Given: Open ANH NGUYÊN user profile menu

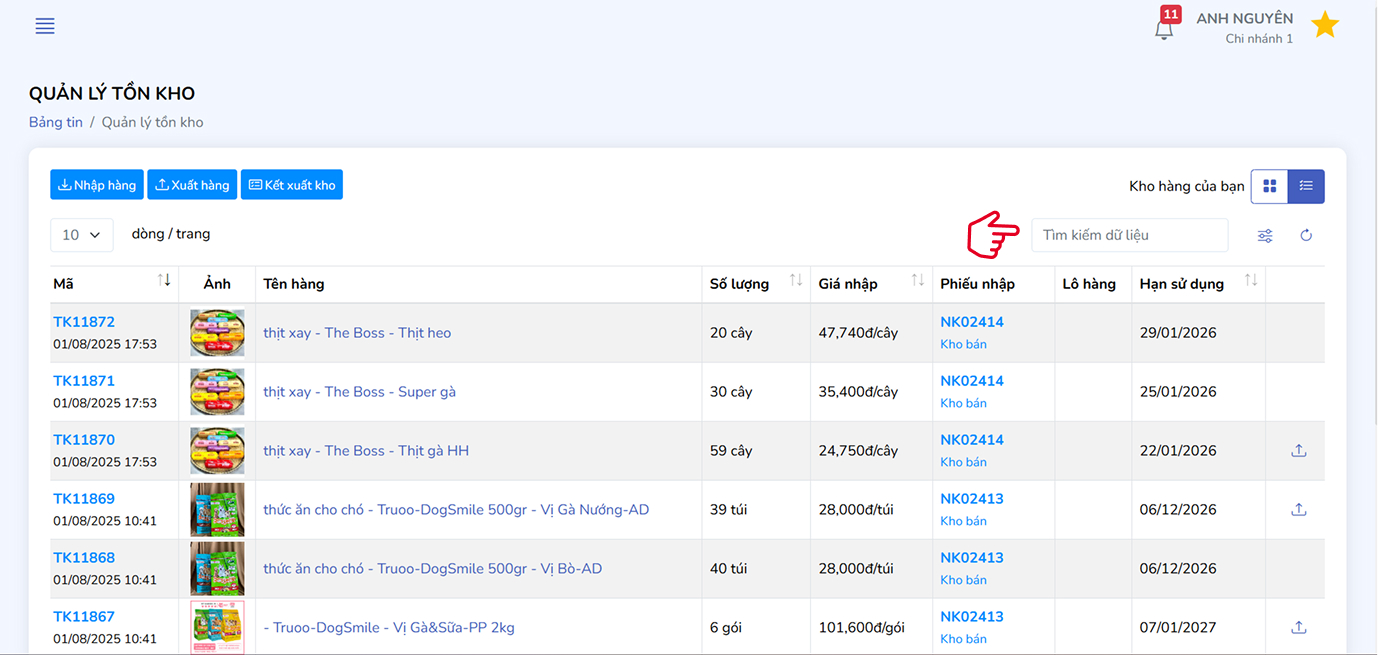Looking at the screenshot, I should click(x=1244, y=27).
